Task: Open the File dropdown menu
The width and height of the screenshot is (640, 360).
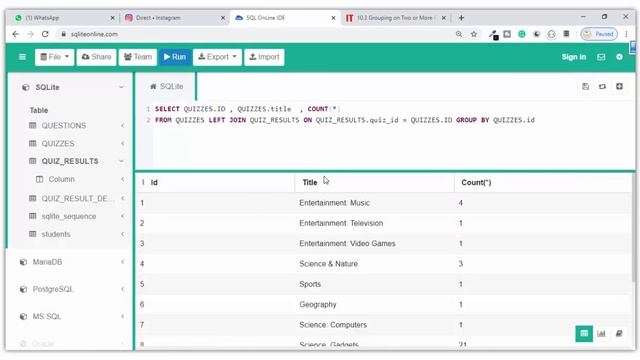Action: (x=54, y=57)
